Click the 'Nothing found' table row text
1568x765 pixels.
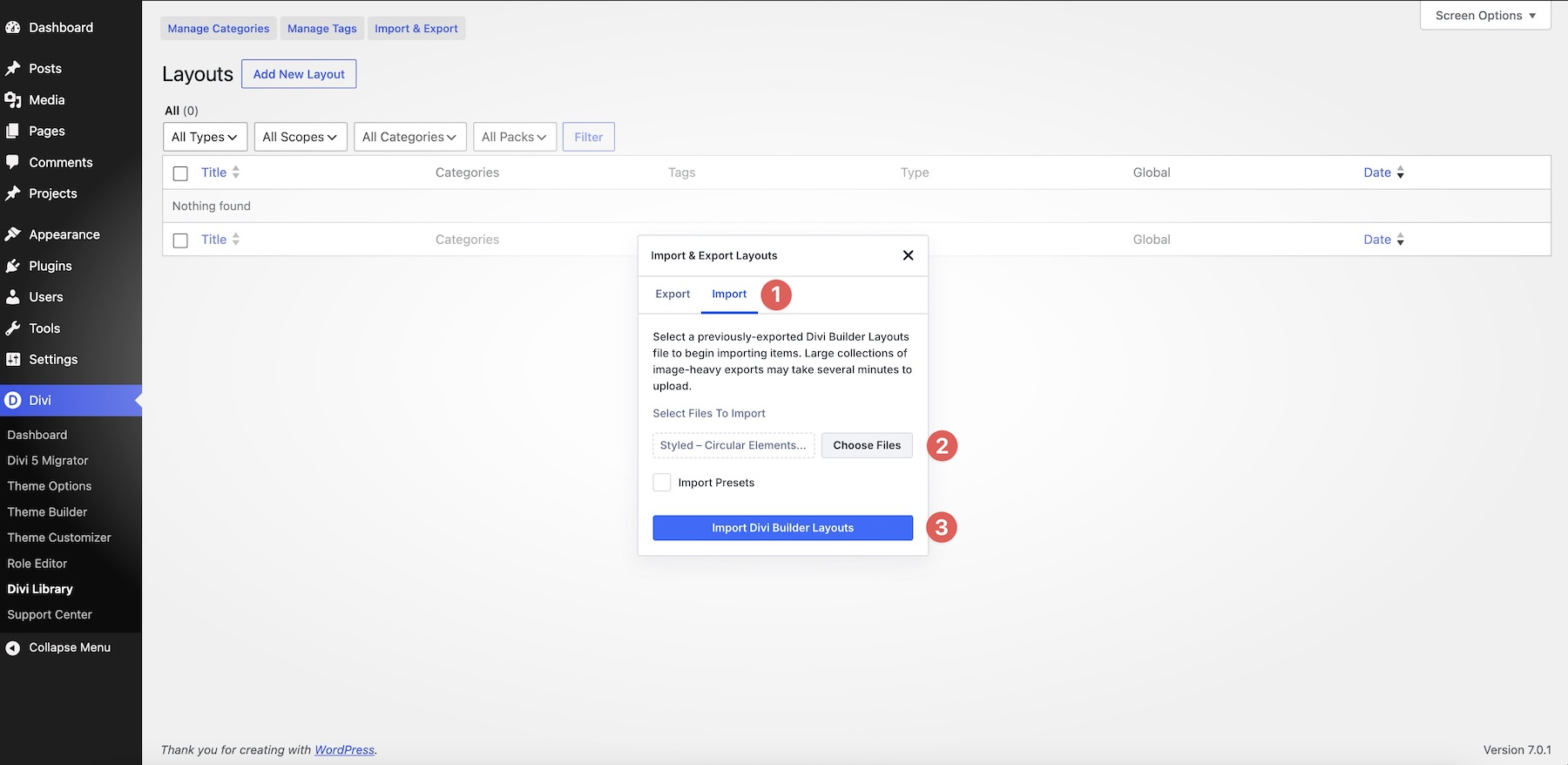pyautogui.click(x=212, y=206)
